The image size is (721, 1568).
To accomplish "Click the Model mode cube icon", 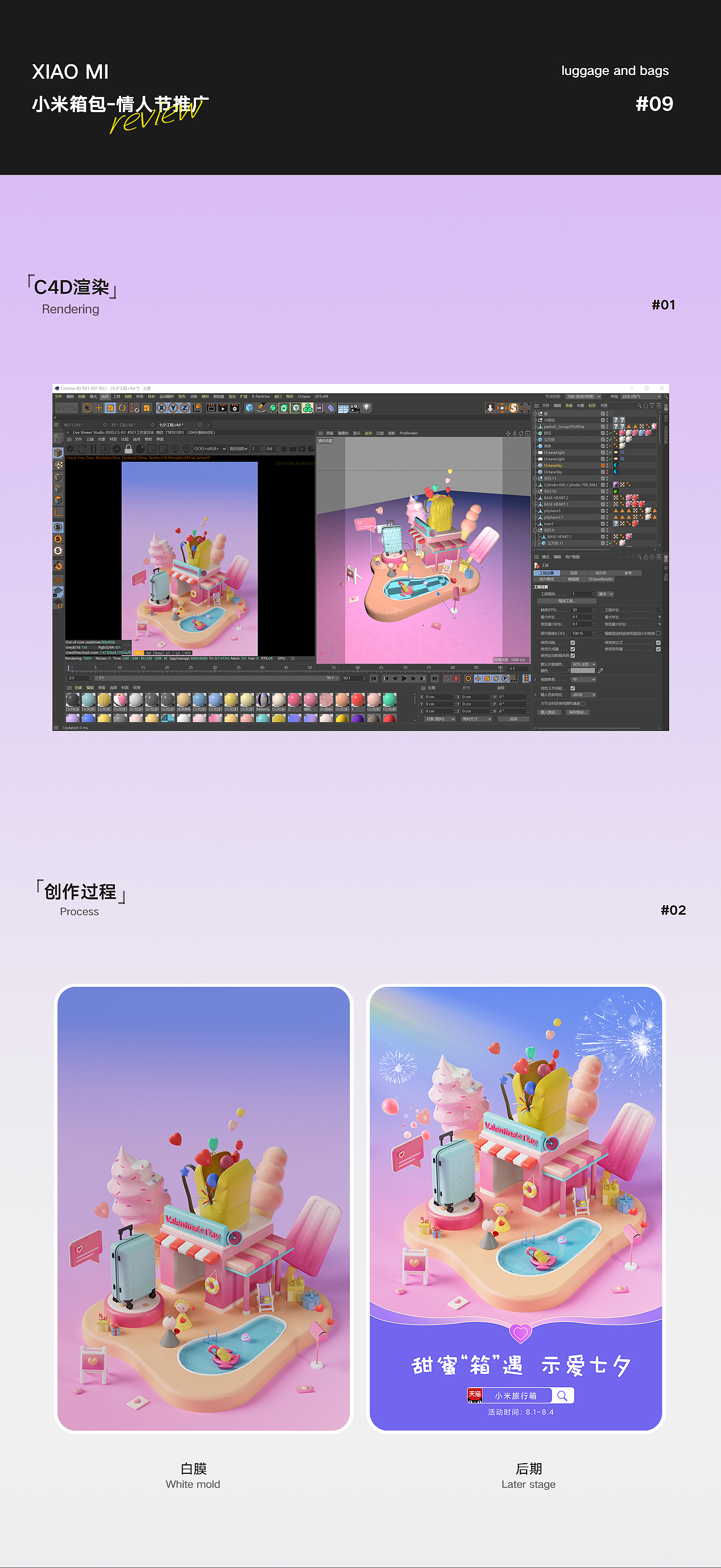I will [x=59, y=453].
